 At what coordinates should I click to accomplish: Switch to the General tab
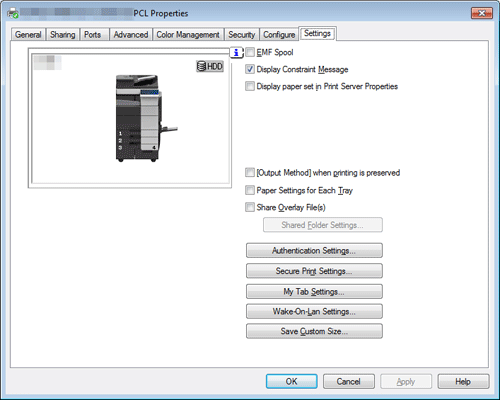(x=28, y=35)
